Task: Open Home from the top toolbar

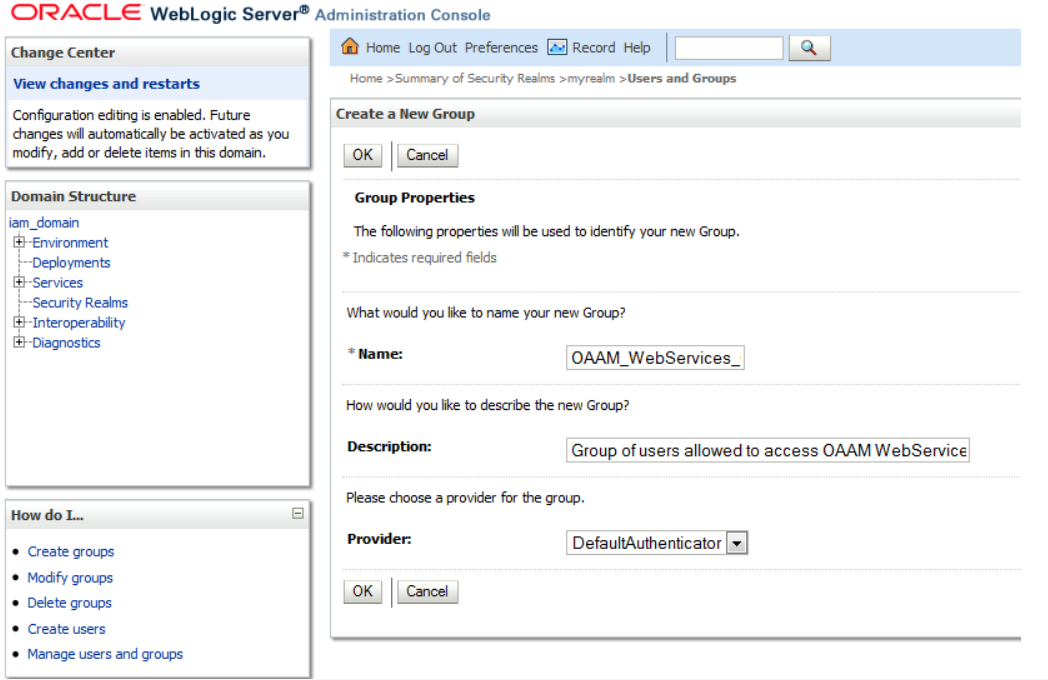Action: (382, 48)
